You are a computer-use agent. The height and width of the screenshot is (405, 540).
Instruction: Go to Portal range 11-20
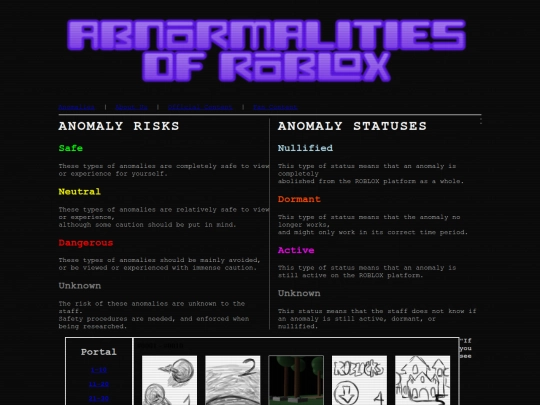click(98, 384)
